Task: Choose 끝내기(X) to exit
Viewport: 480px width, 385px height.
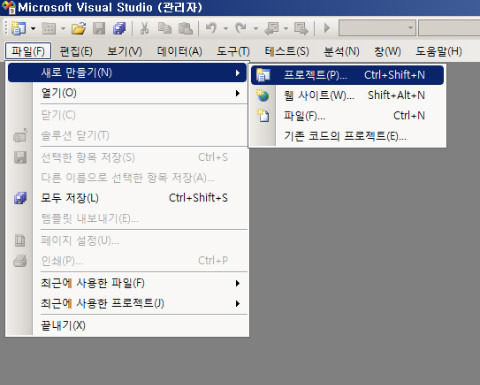Action: [127, 326]
